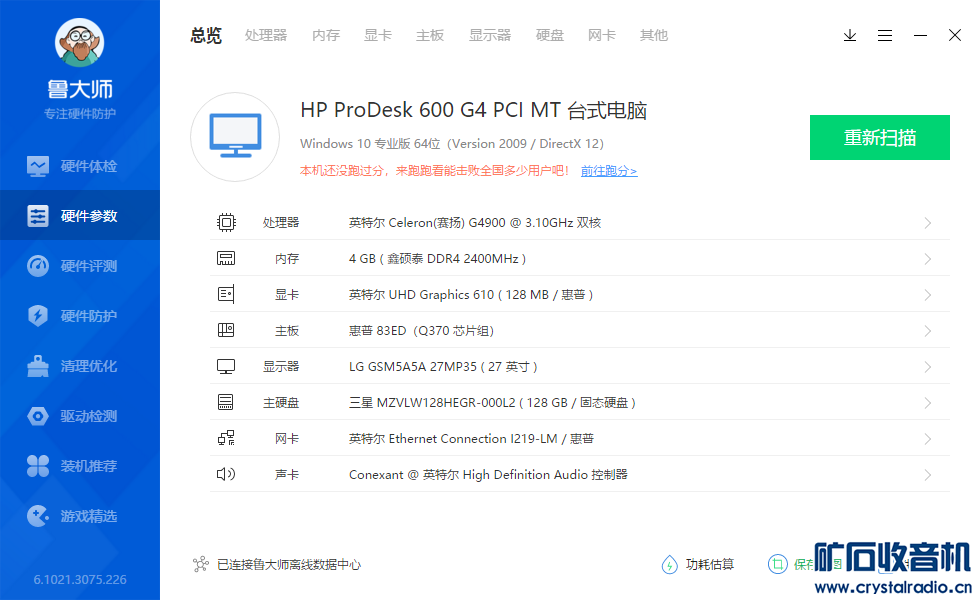Click the 功耗估算 power drop icon
Image resolution: width=980 pixels, height=600 pixels.
pyautogui.click(x=669, y=564)
